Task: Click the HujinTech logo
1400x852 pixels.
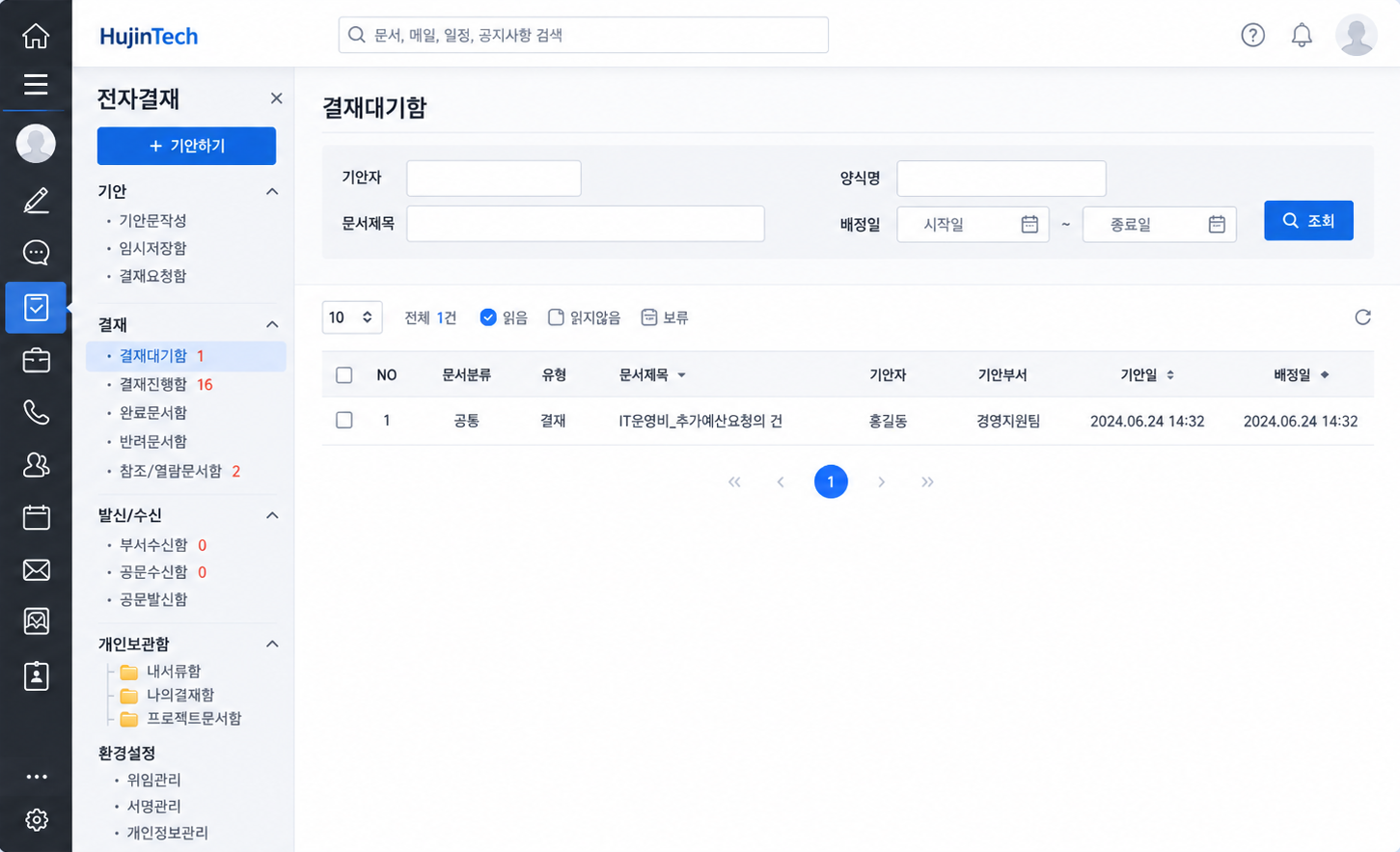Action: pyautogui.click(x=149, y=37)
